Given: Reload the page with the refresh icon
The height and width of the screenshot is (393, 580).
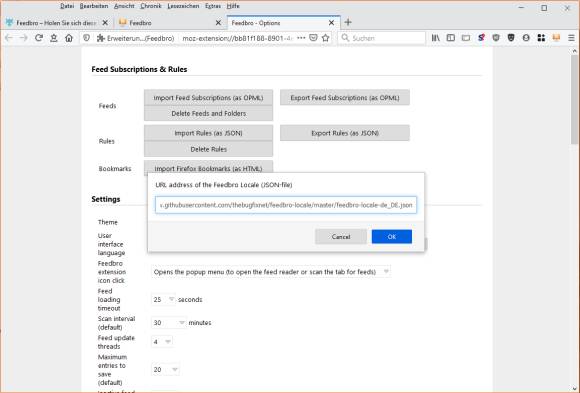Looking at the screenshot, I should click(x=38, y=38).
